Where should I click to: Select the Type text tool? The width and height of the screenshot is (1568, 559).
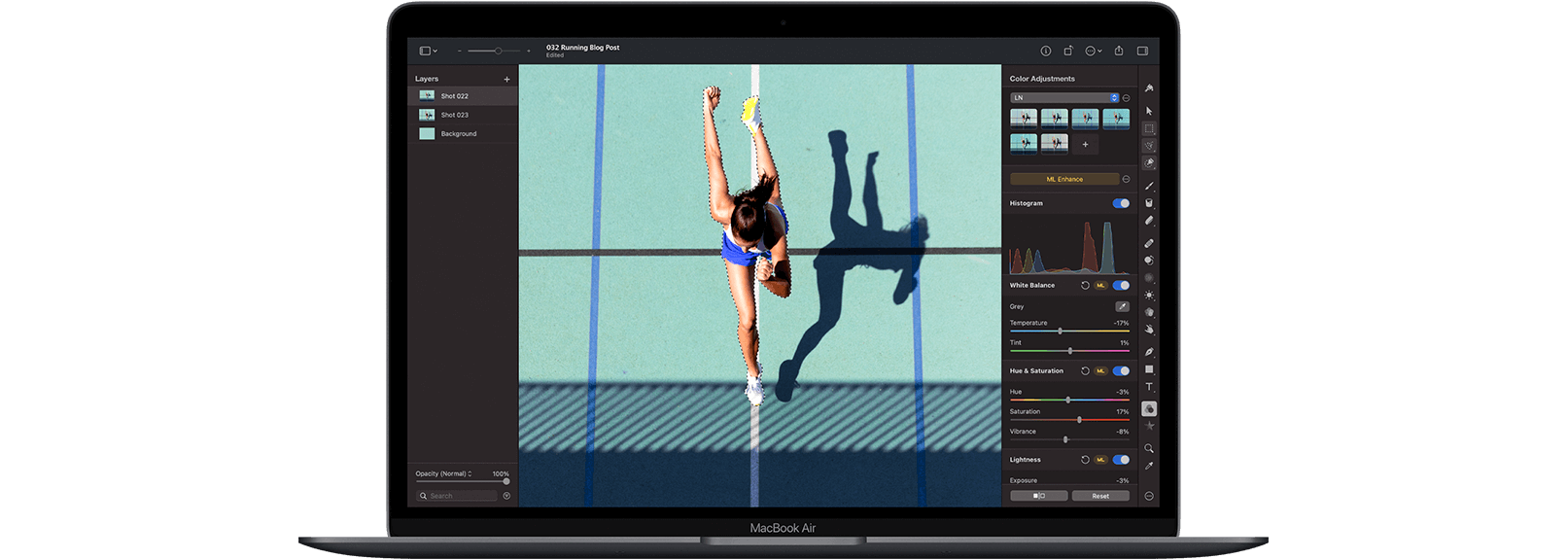coord(1149,387)
